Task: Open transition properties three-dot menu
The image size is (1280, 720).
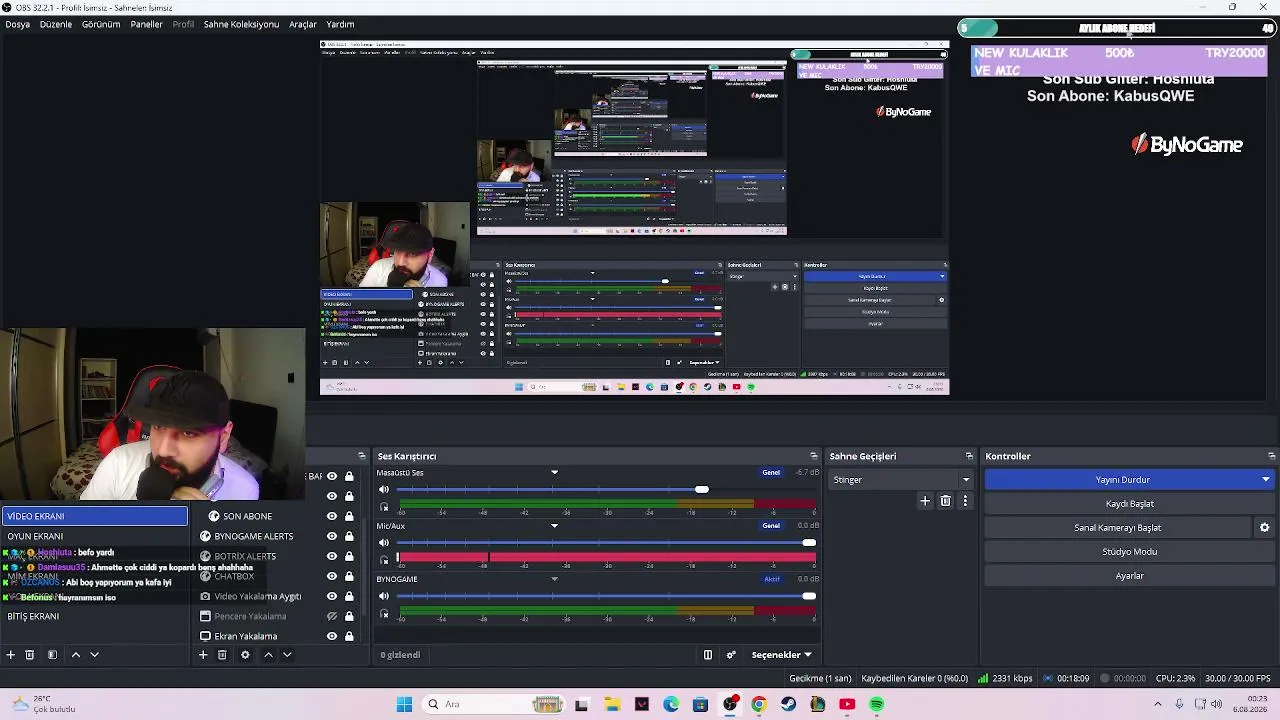Action: (x=965, y=501)
